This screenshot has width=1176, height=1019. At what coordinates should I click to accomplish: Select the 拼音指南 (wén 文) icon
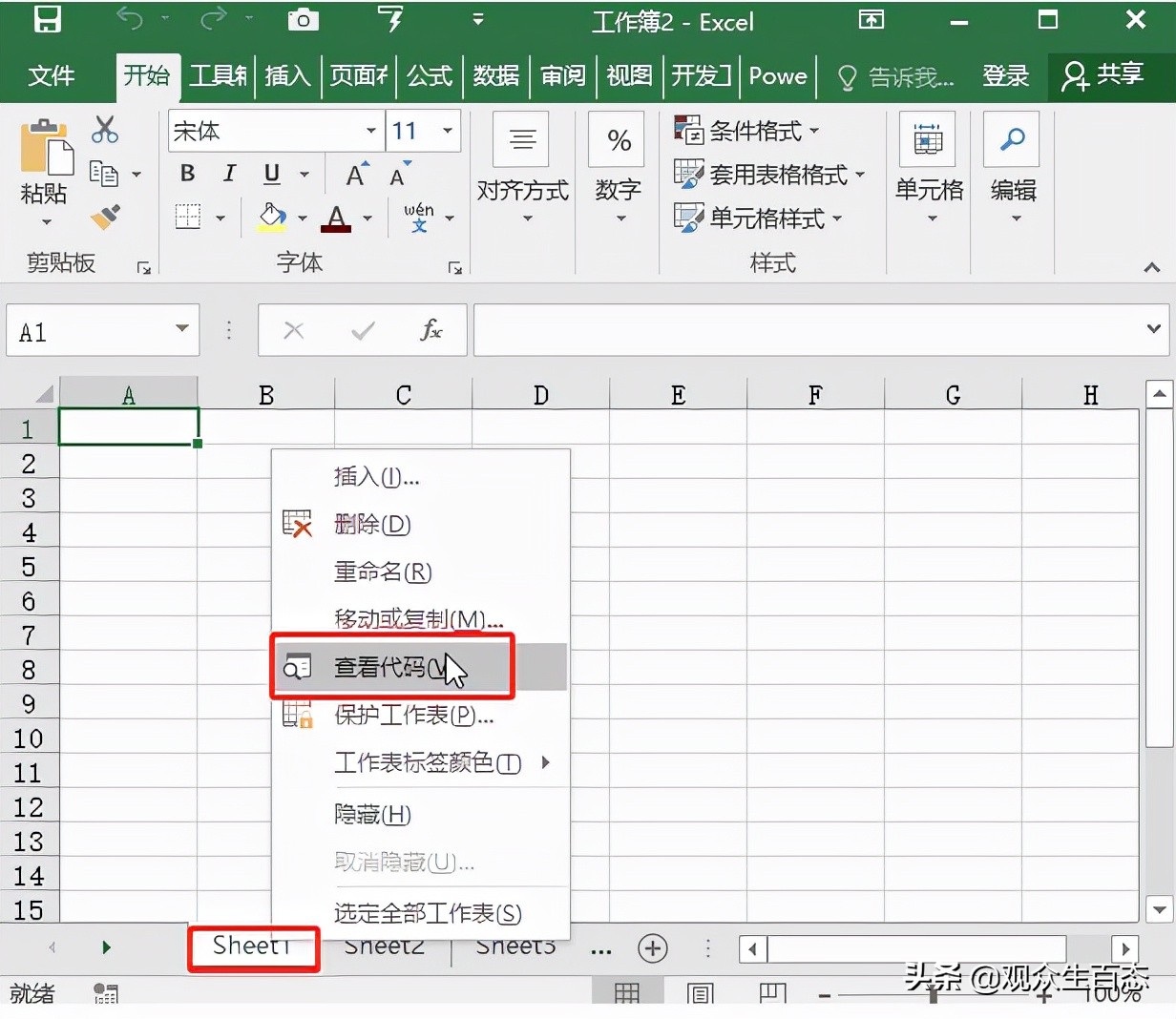click(421, 218)
